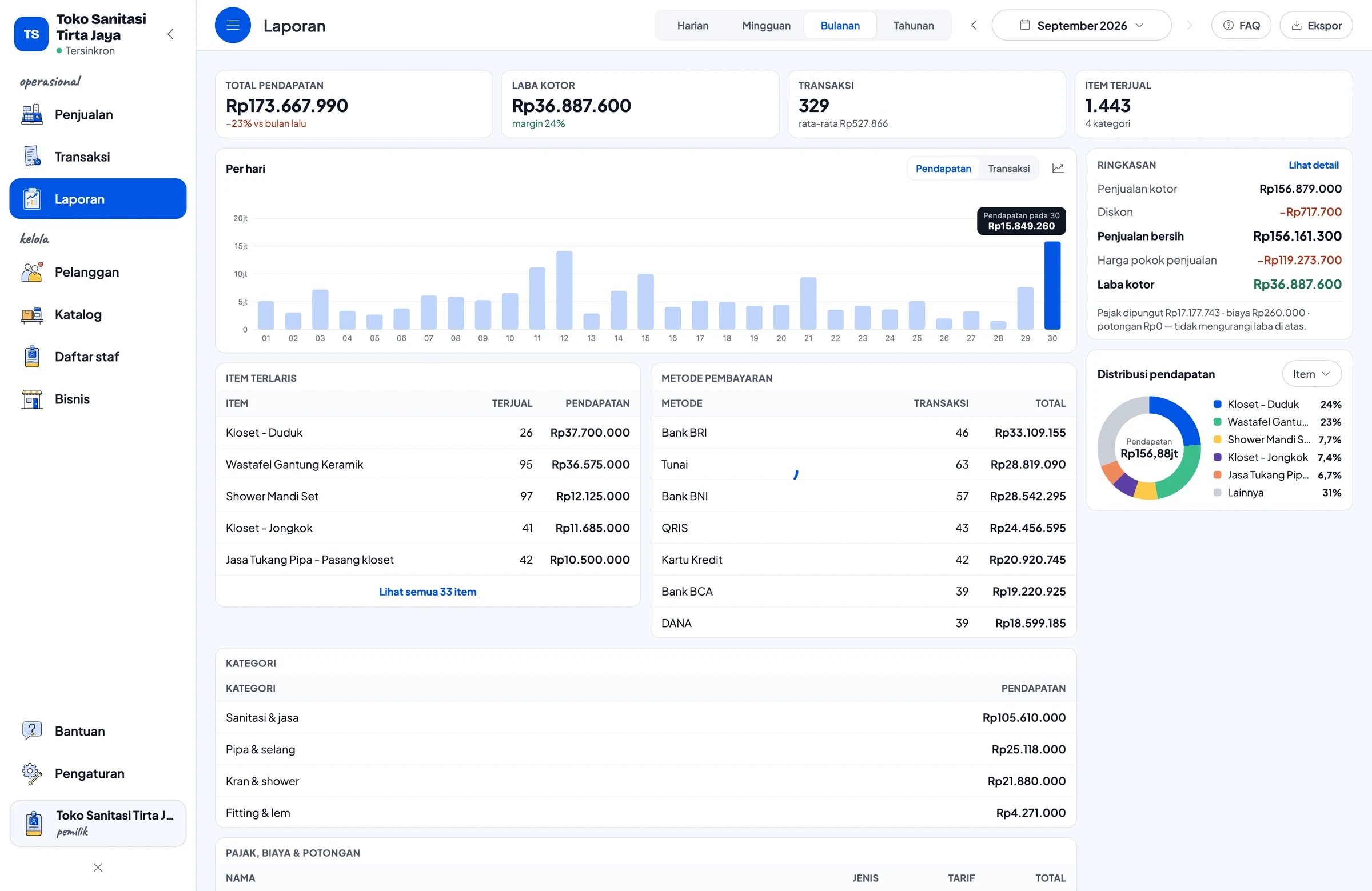
Task: Open Pengaturan settings
Action: (98, 773)
